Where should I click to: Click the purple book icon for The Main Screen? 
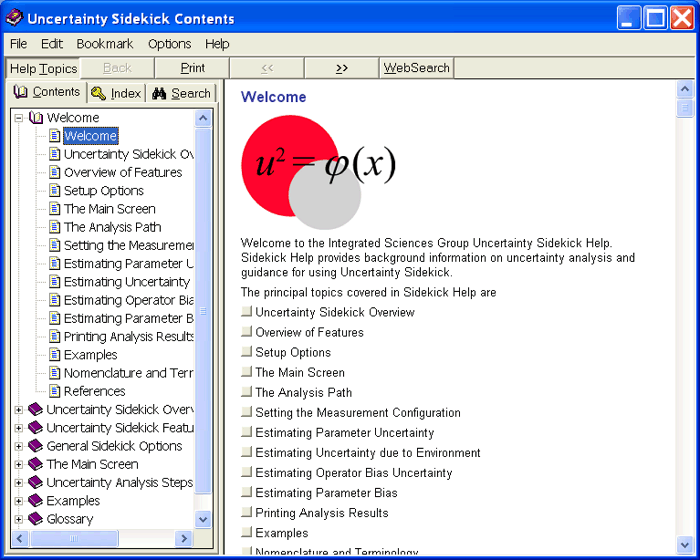pos(35,464)
